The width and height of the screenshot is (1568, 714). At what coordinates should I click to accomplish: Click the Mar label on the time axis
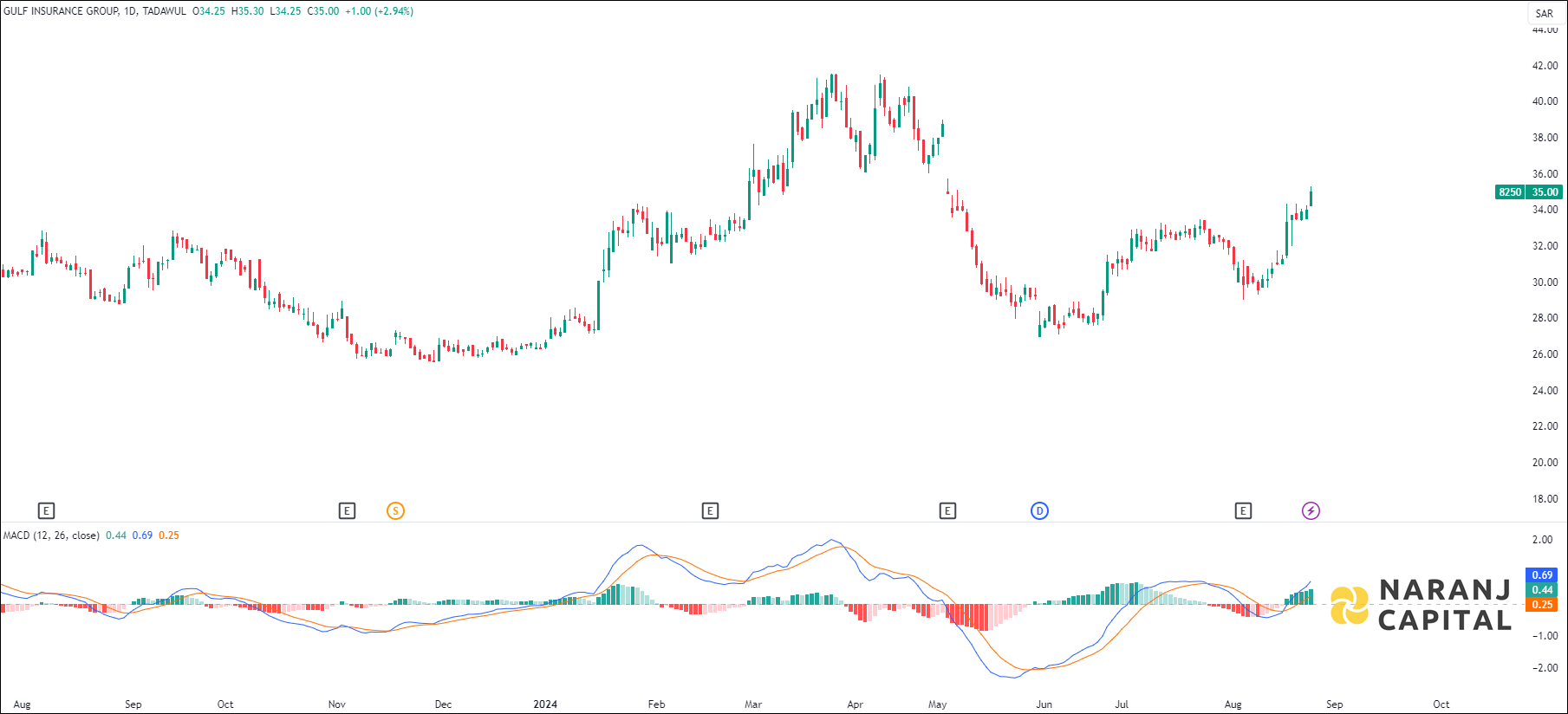tap(753, 704)
